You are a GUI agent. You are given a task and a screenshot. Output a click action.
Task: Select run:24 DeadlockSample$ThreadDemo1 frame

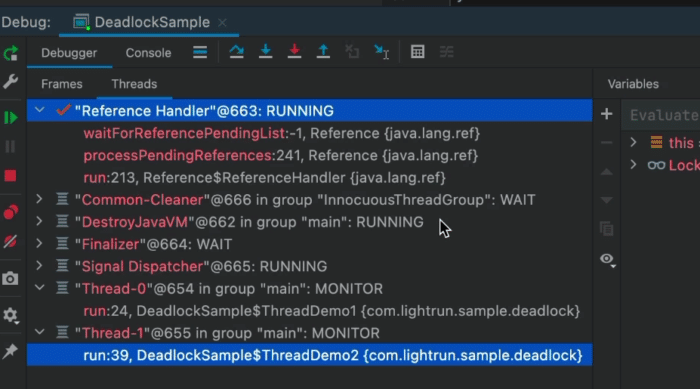pyautogui.click(x=332, y=311)
